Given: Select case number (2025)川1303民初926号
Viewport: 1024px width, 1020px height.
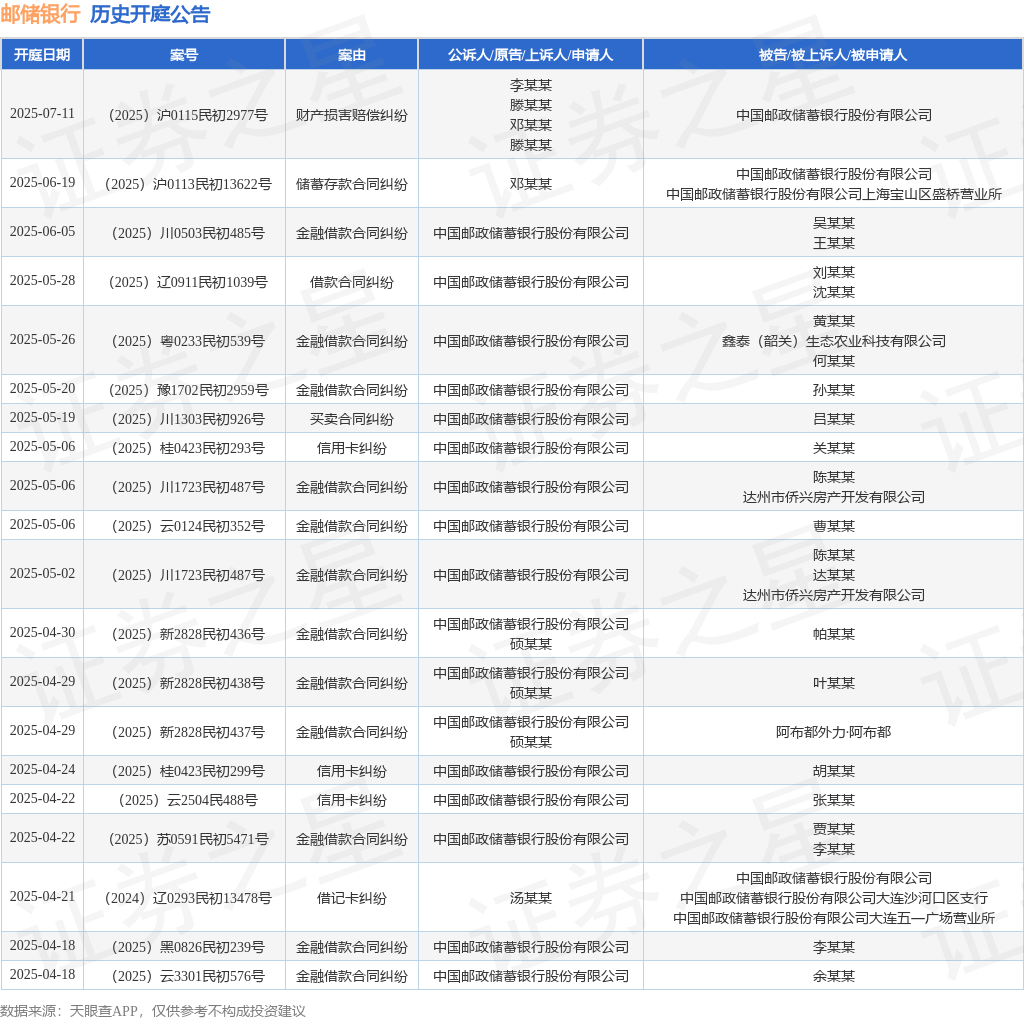Looking at the screenshot, I should (x=187, y=419).
